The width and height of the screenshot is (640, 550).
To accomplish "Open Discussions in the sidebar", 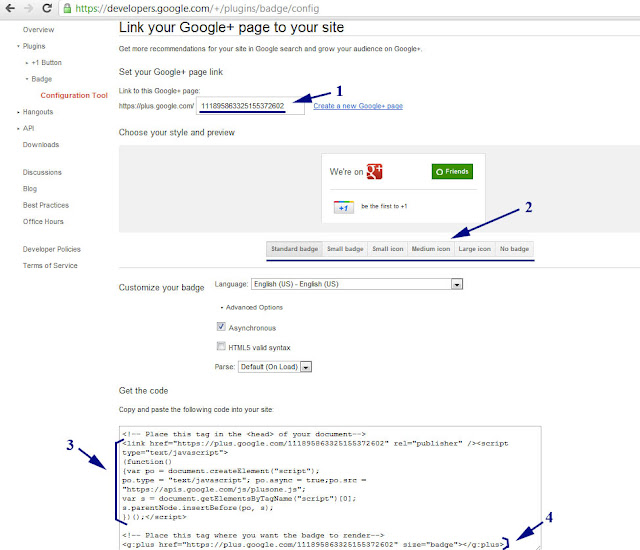I will tap(42, 173).
